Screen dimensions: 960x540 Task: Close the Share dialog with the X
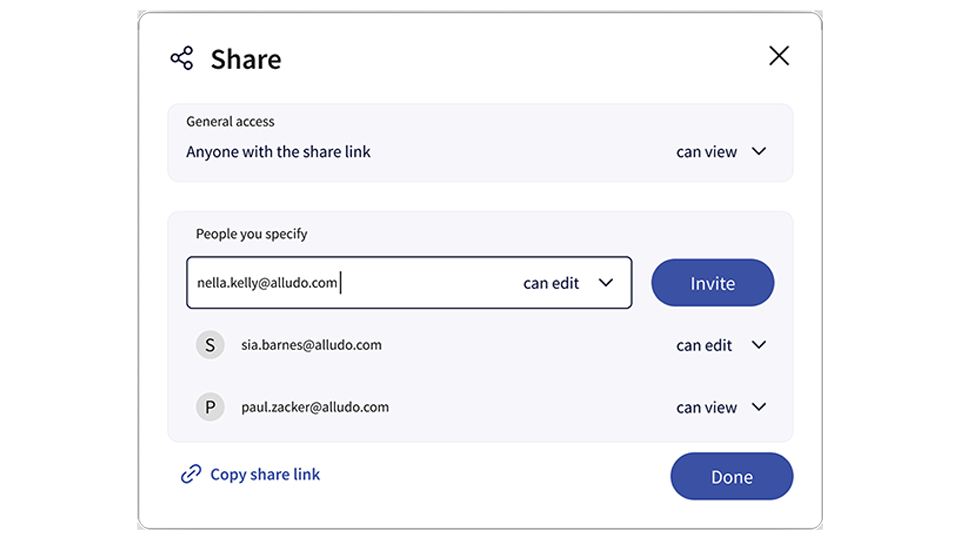coord(778,56)
